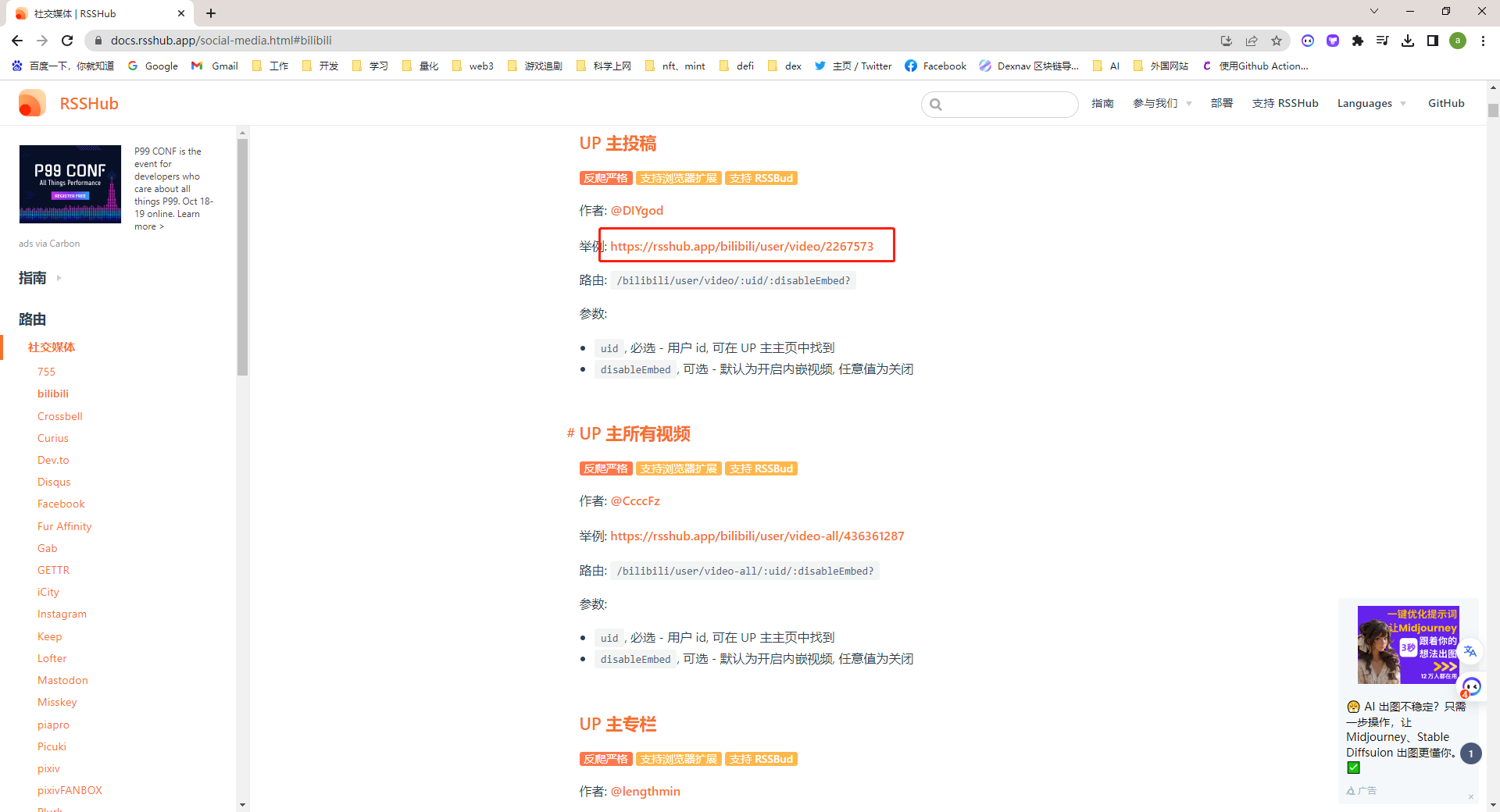1500x812 pixels.
Task: Click 反爬严格 badge under UP 主所有视频
Action: click(605, 468)
